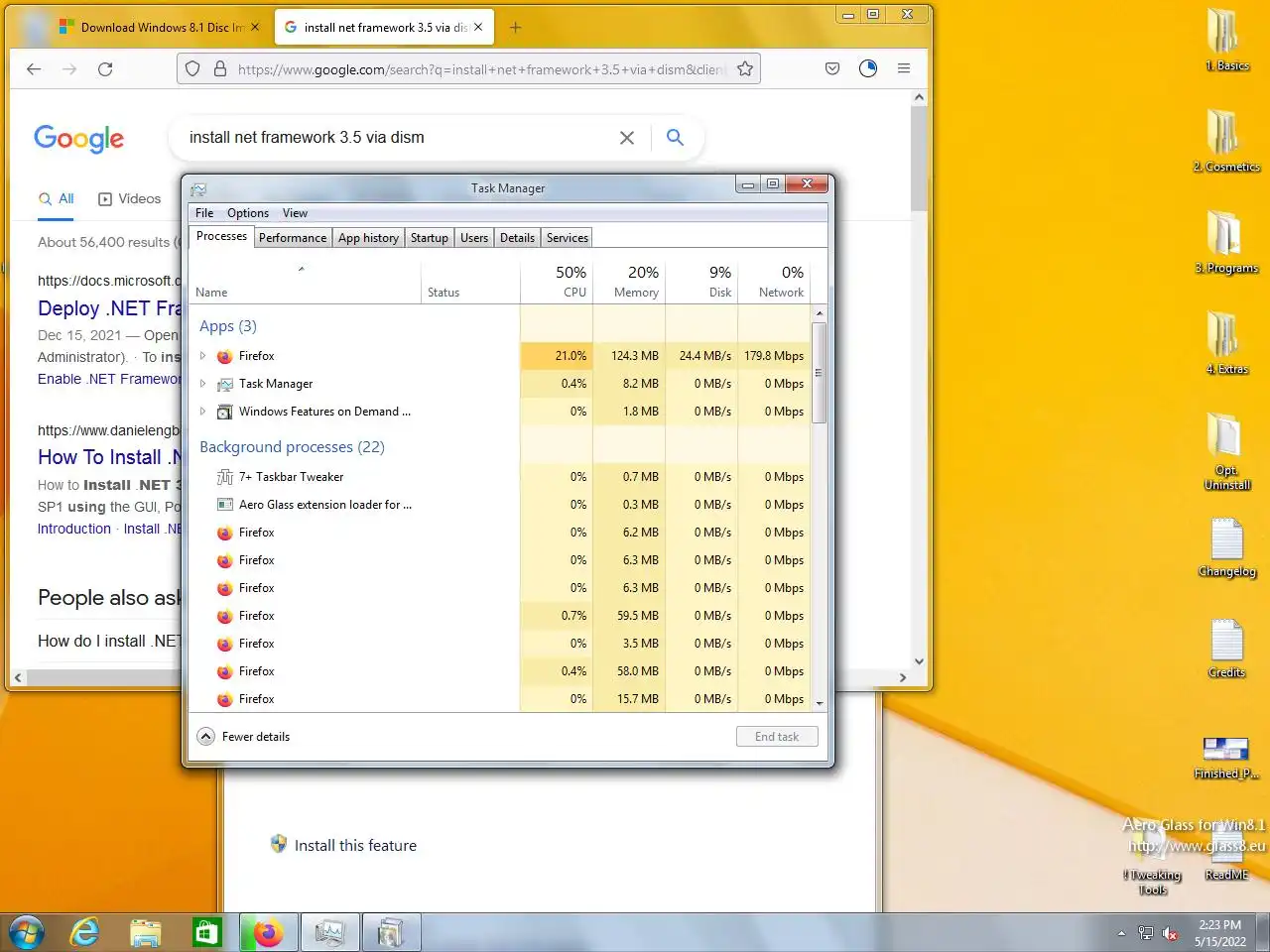Viewport: 1270px width, 952px height.
Task: Clear the Google search box with X
Action: 627,138
